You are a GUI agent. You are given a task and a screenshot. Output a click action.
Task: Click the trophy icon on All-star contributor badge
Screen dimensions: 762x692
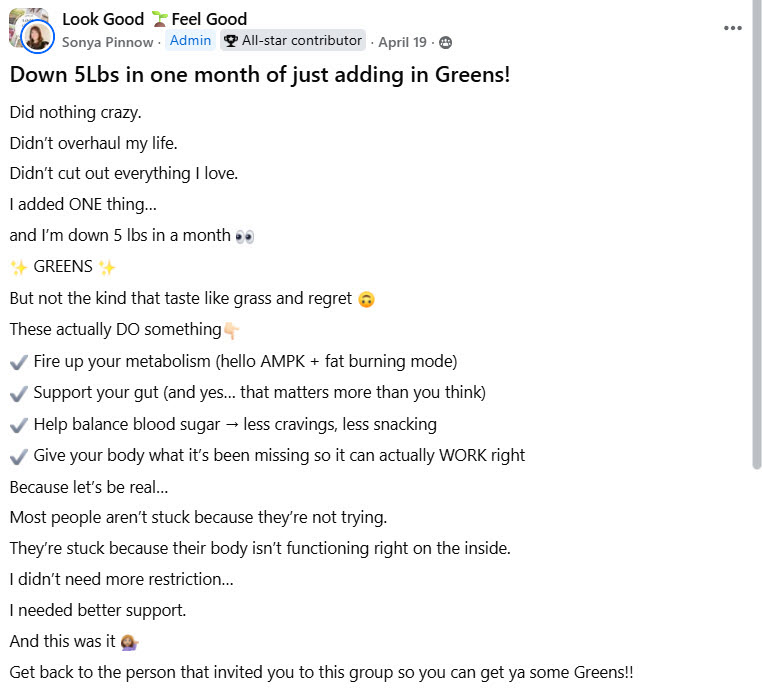click(231, 40)
